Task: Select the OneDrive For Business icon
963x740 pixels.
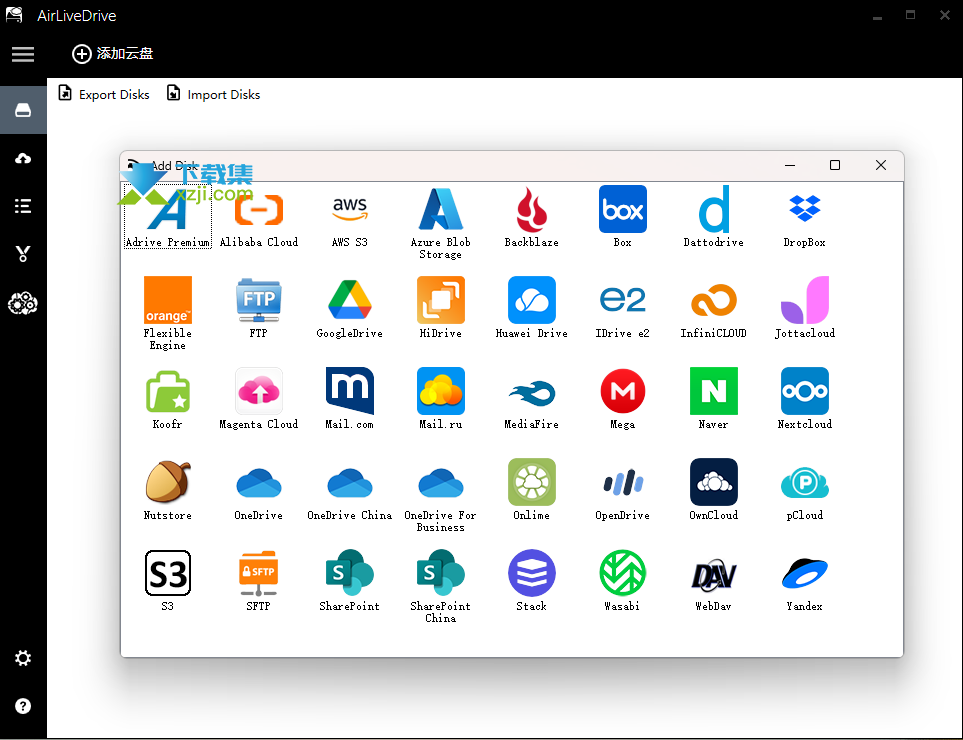Action: click(x=440, y=483)
